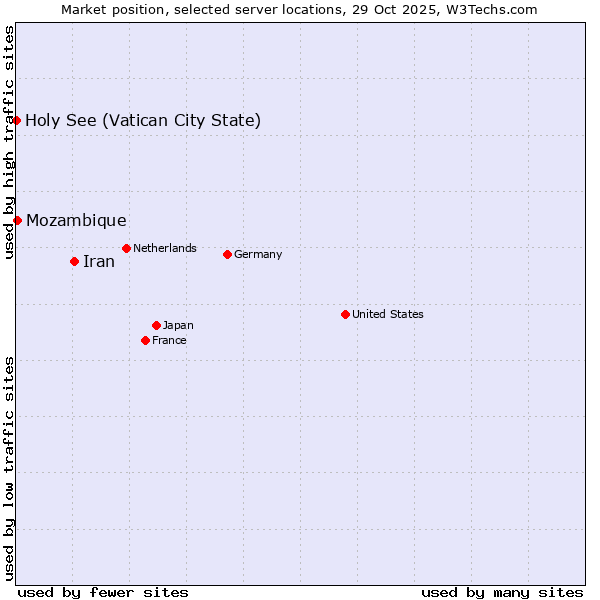Screen dimensions: 600x600
Task: Click the 'United States' label text
Action: pos(388,314)
